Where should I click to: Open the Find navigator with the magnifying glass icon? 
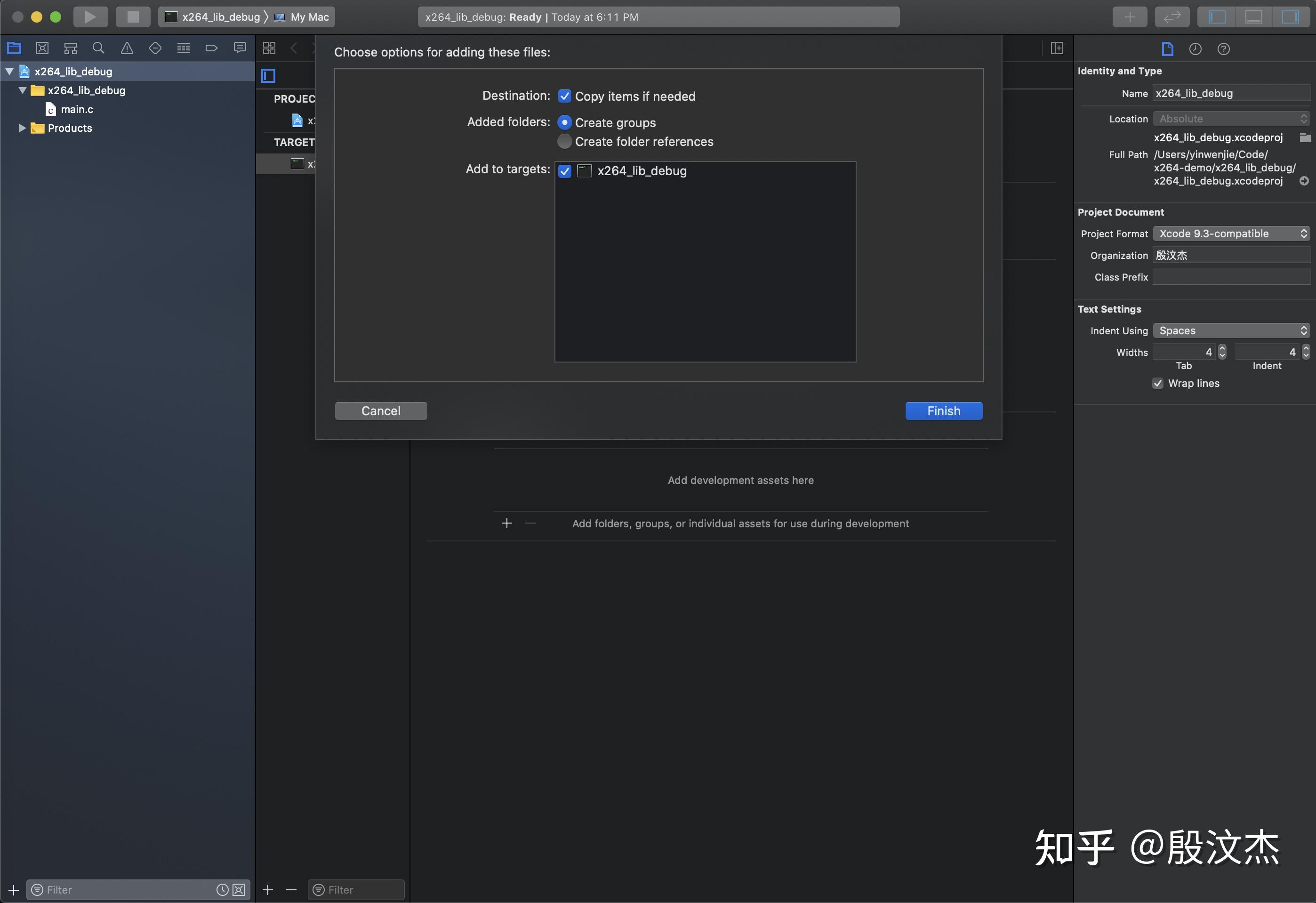pyautogui.click(x=98, y=48)
